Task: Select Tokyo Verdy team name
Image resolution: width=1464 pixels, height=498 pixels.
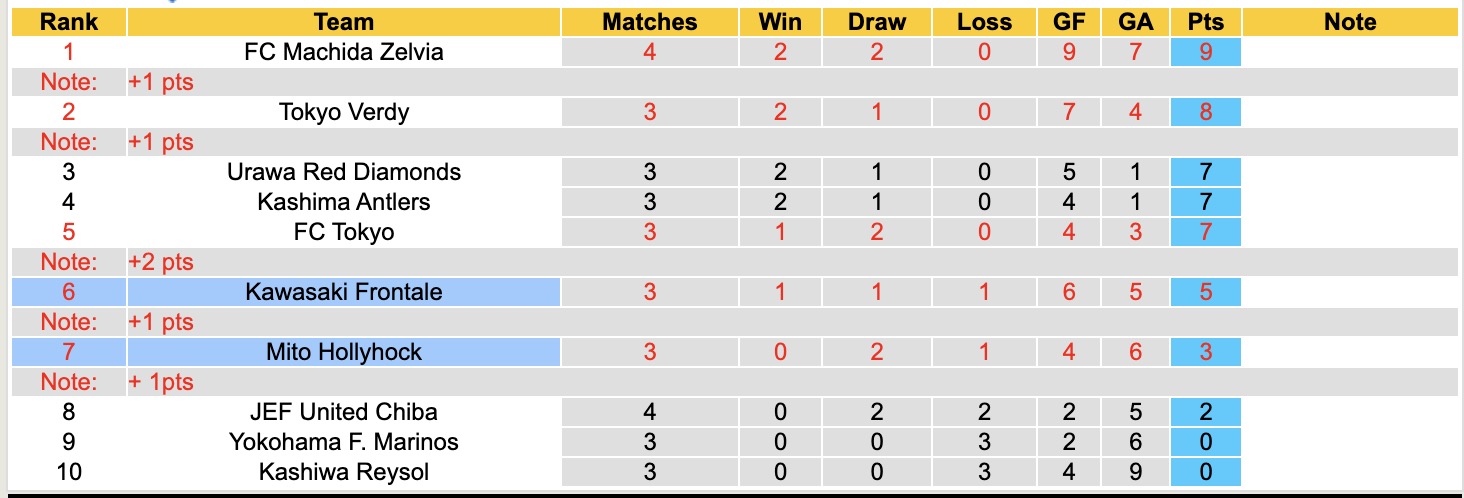Action: (x=343, y=112)
